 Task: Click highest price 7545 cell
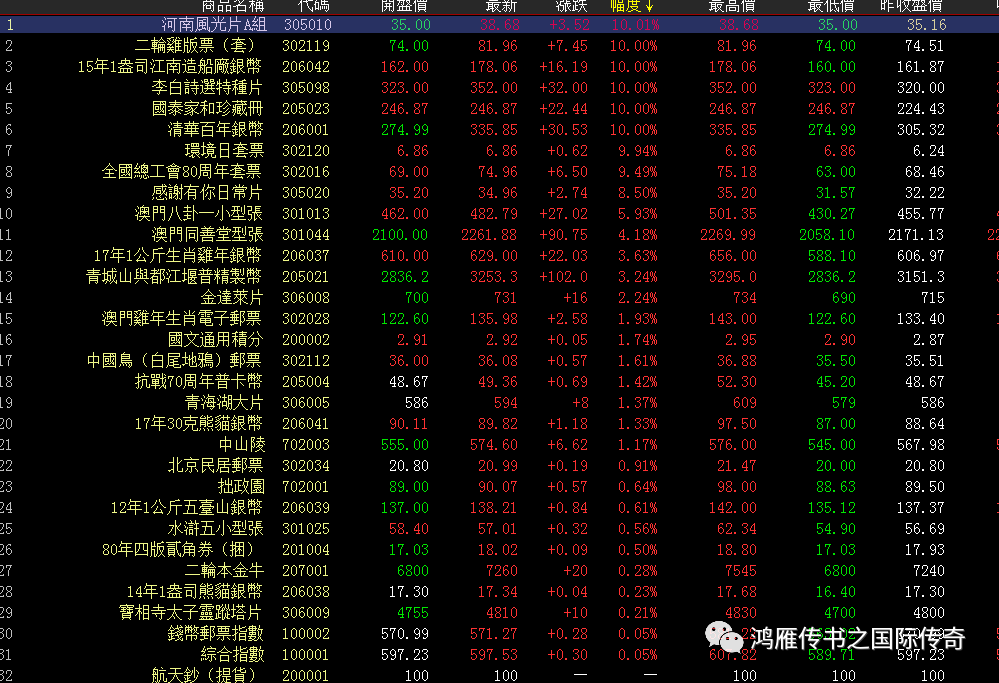(741, 571)
